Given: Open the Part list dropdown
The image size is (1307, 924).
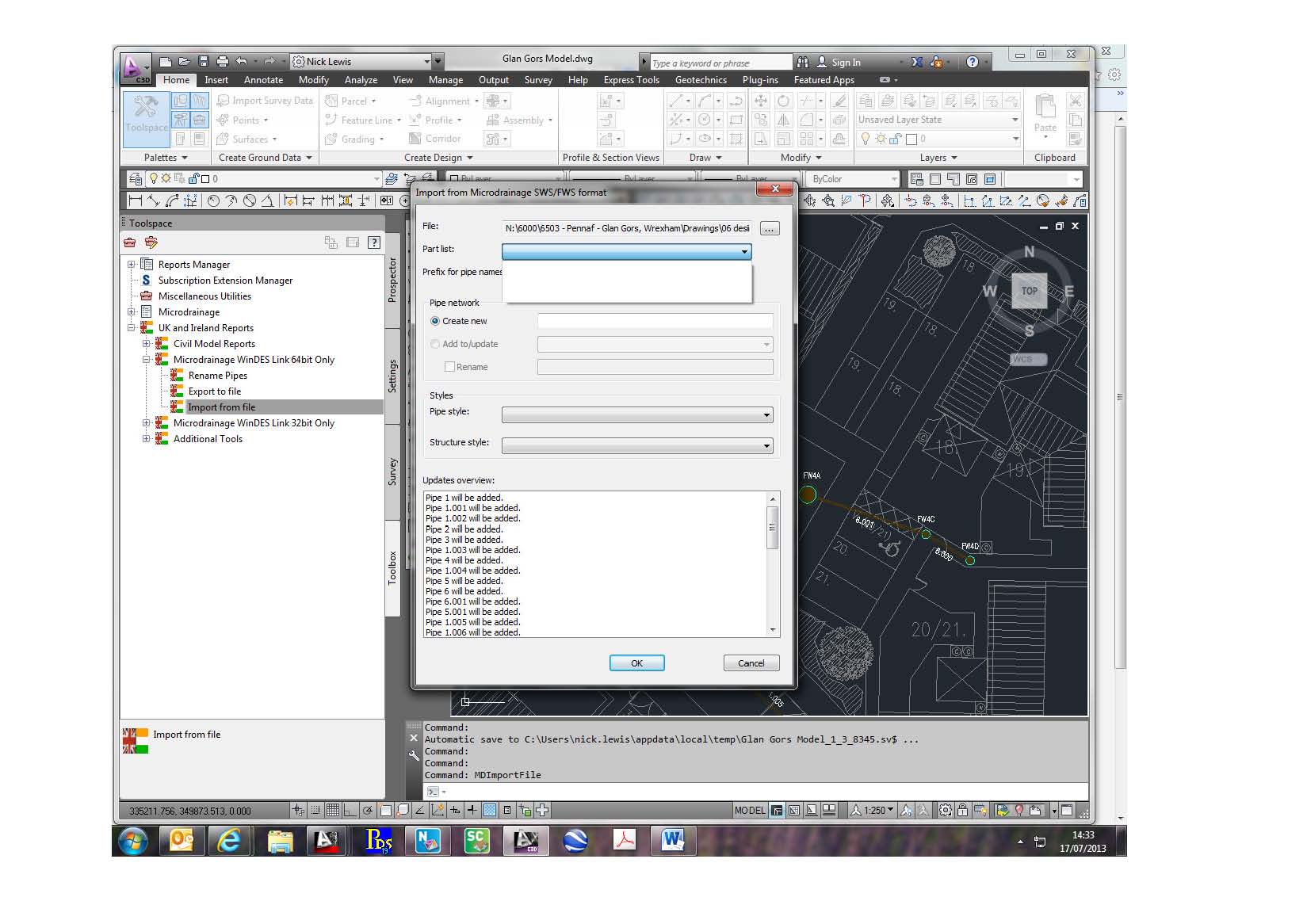Looking at the screenshot, I should click(x=627, y=251).
